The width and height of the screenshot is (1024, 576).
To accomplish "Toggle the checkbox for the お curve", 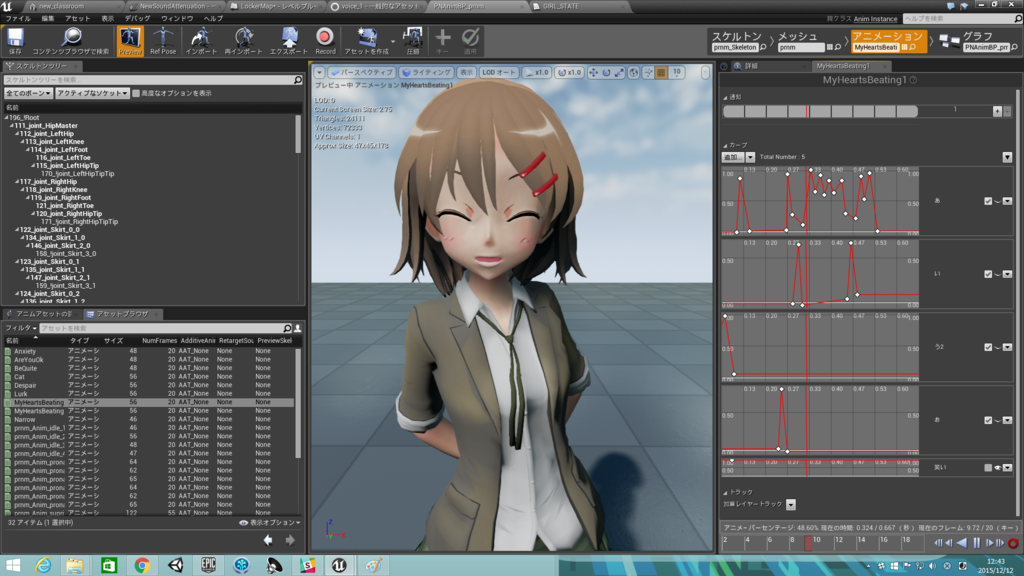I will (x=988, y=421).
